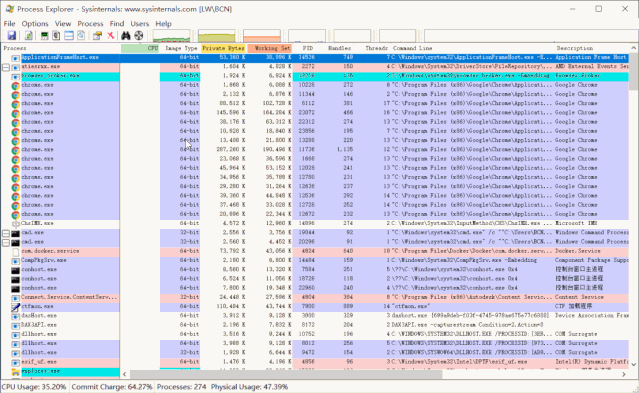Click the browser_broker.exe process icon
The height and width of the screenshot is (393, 639).
[x=15, y=76]
